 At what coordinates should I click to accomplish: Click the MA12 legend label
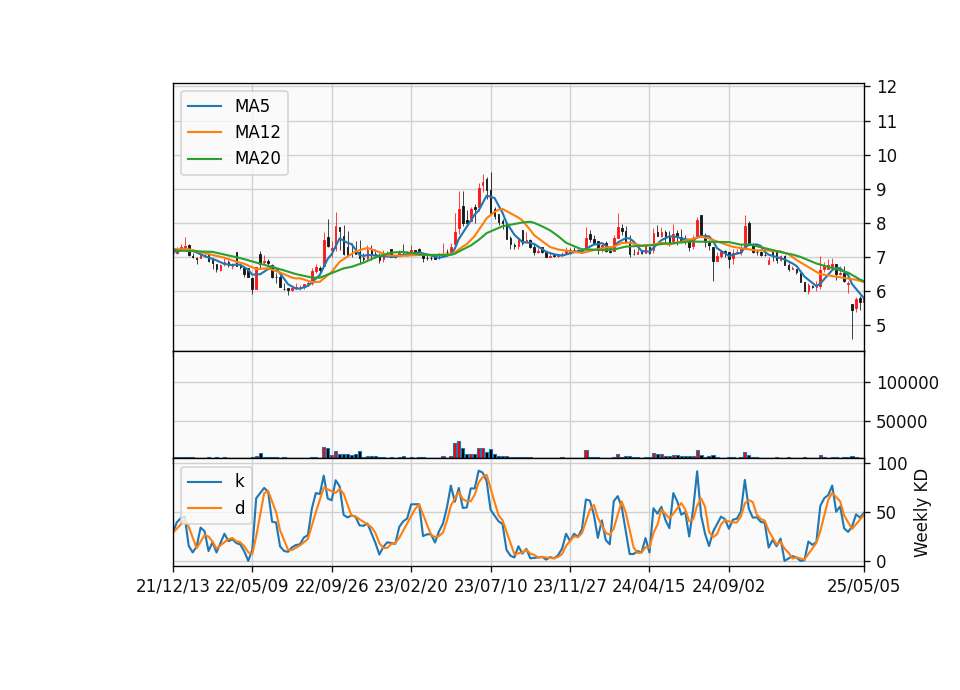coord(257,132)
